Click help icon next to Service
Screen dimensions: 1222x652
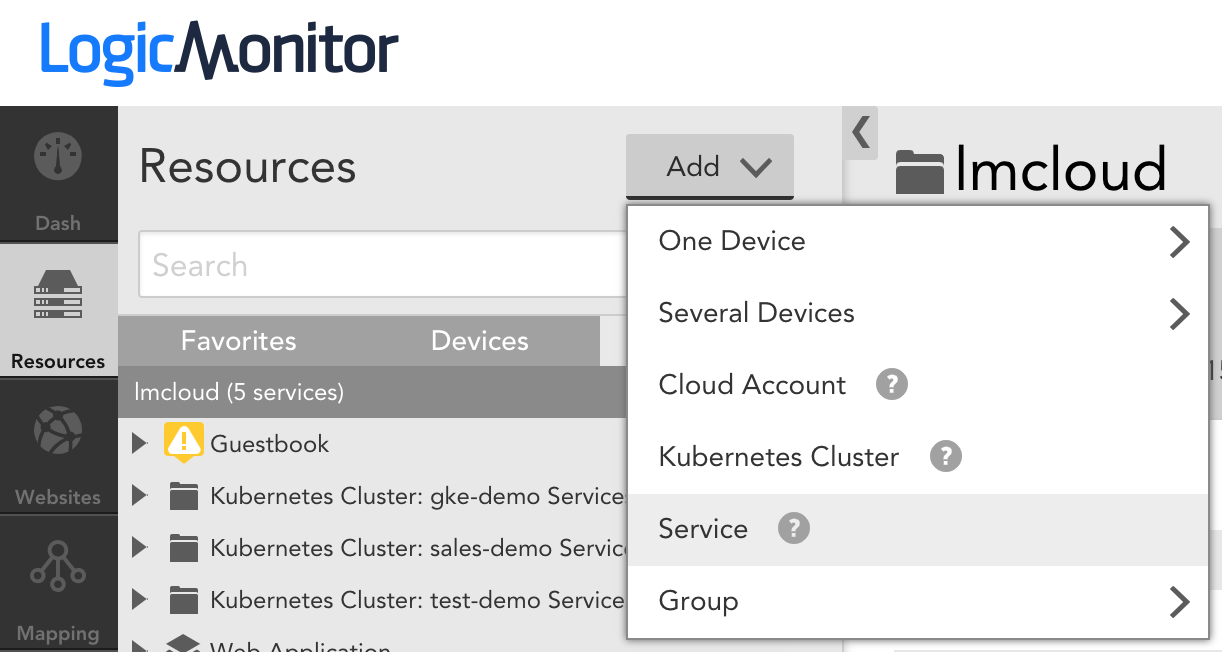click(x=794, y=529)
